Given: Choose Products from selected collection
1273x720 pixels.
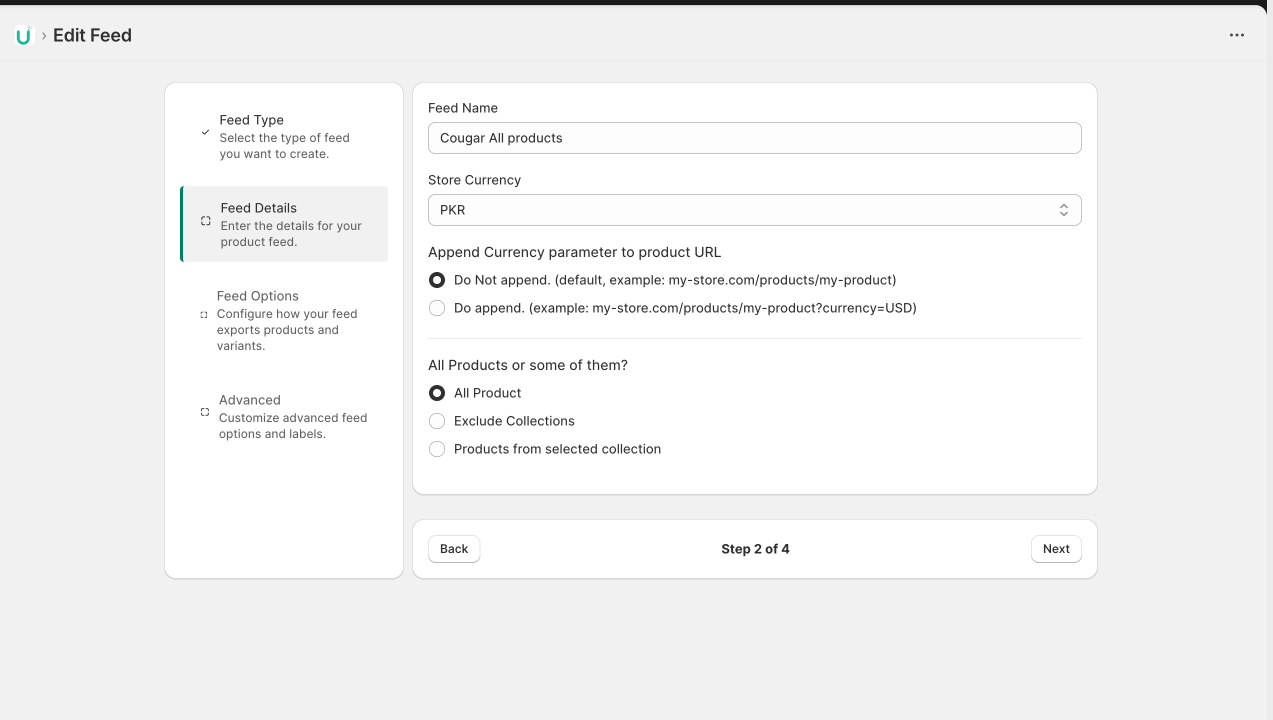Looking at the screenshot, I should (x=437, y=449).
